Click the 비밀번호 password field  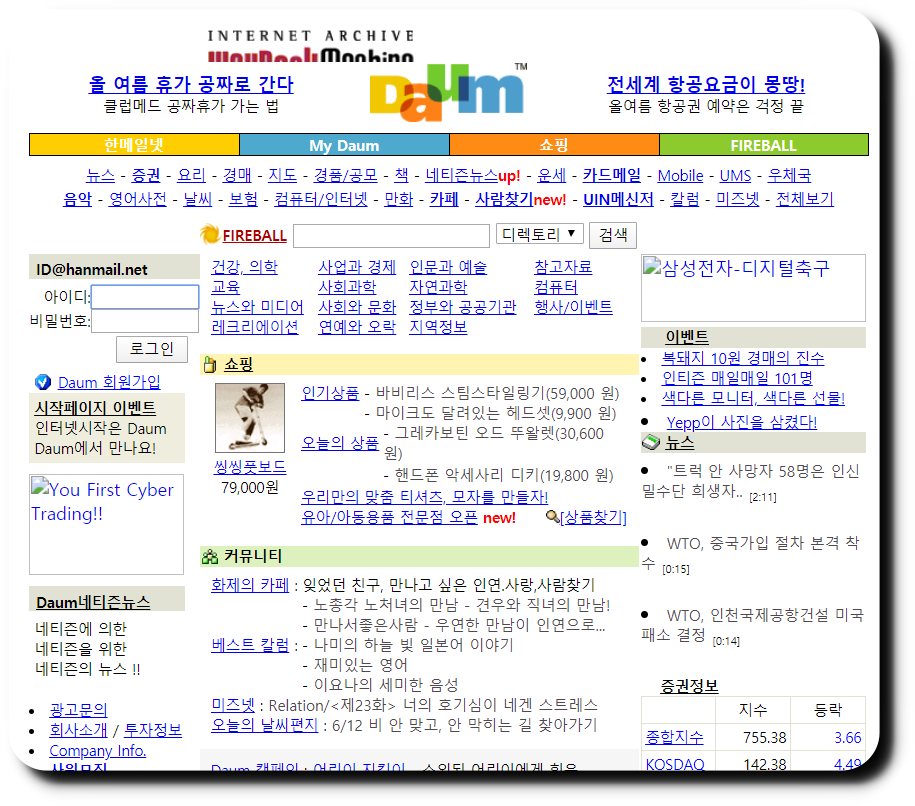click(x=145, y=321)
